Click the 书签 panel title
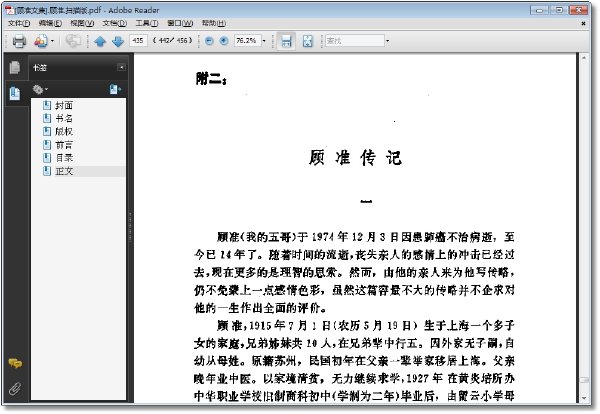This screenshot has height=414, width=600. pos(40,68)
